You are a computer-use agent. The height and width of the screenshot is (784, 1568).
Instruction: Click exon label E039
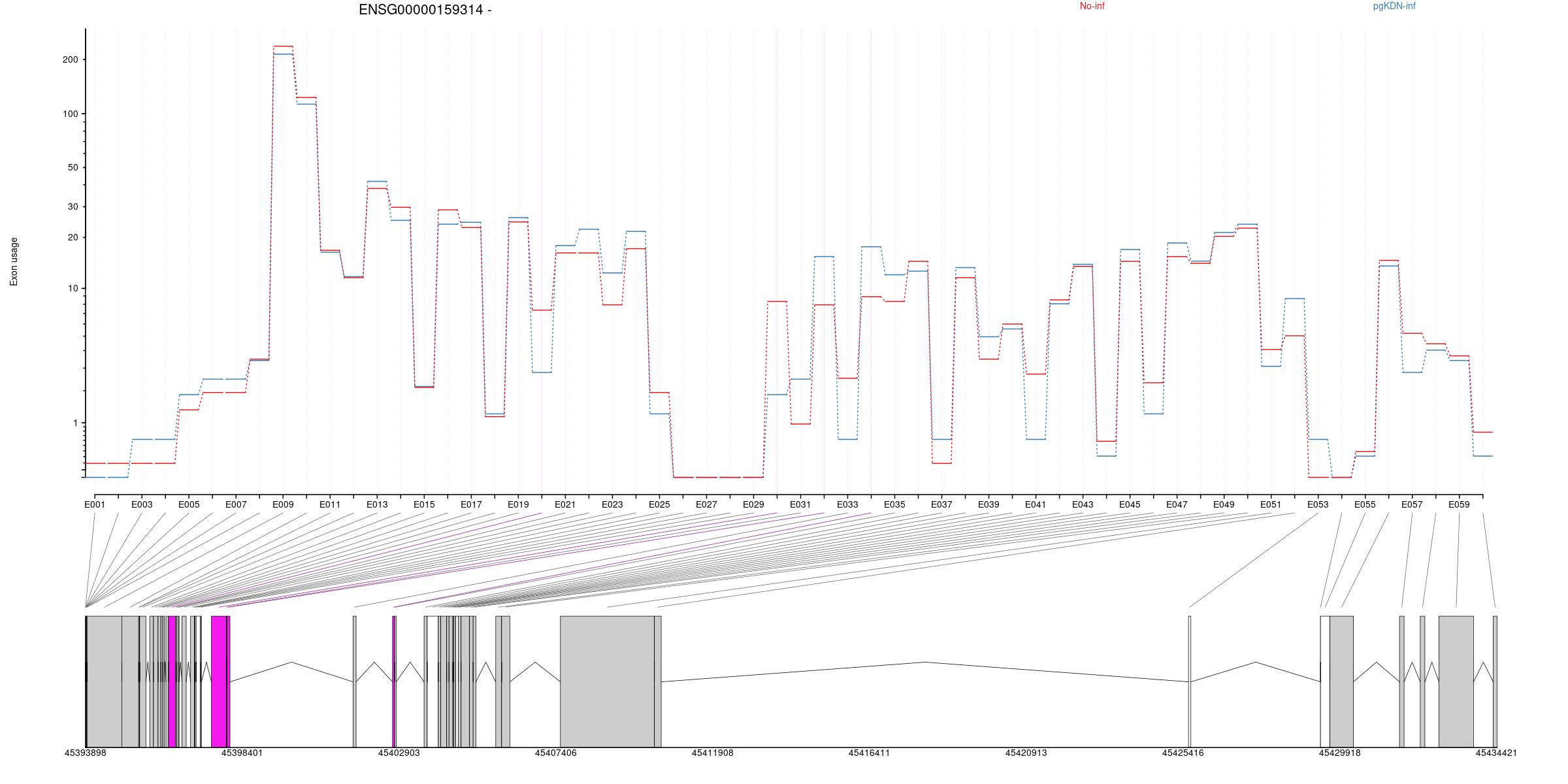(988, 504)
